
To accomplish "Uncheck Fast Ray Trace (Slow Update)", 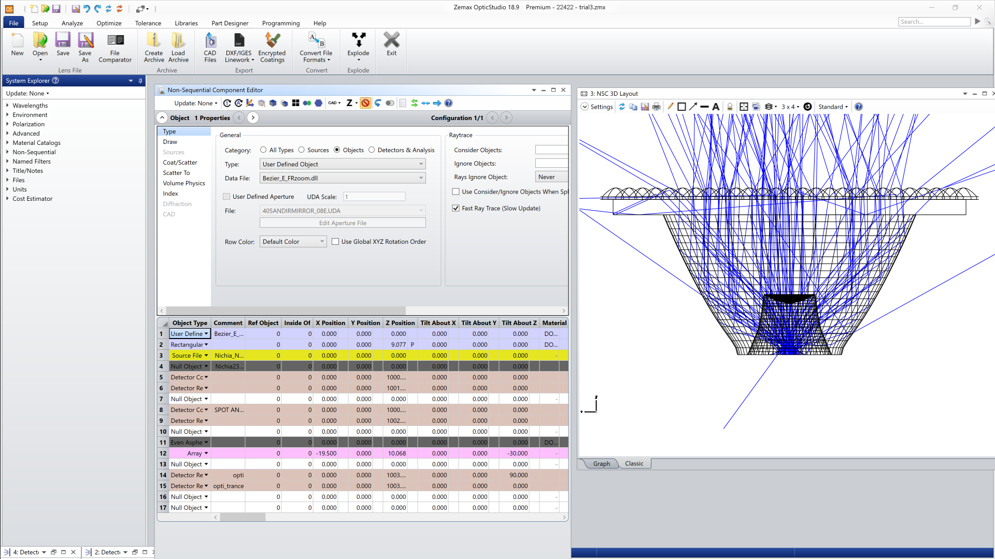I will click(456, 208).
